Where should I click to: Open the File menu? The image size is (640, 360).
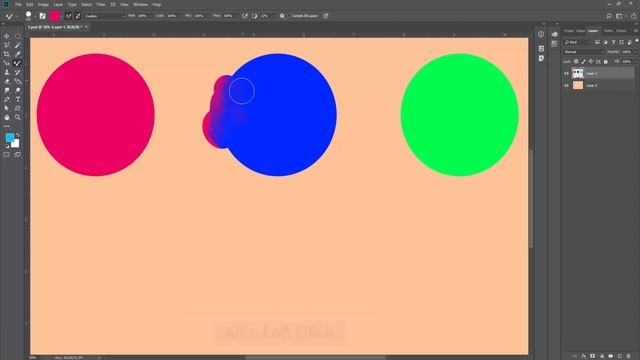click(x=18, y=4)
